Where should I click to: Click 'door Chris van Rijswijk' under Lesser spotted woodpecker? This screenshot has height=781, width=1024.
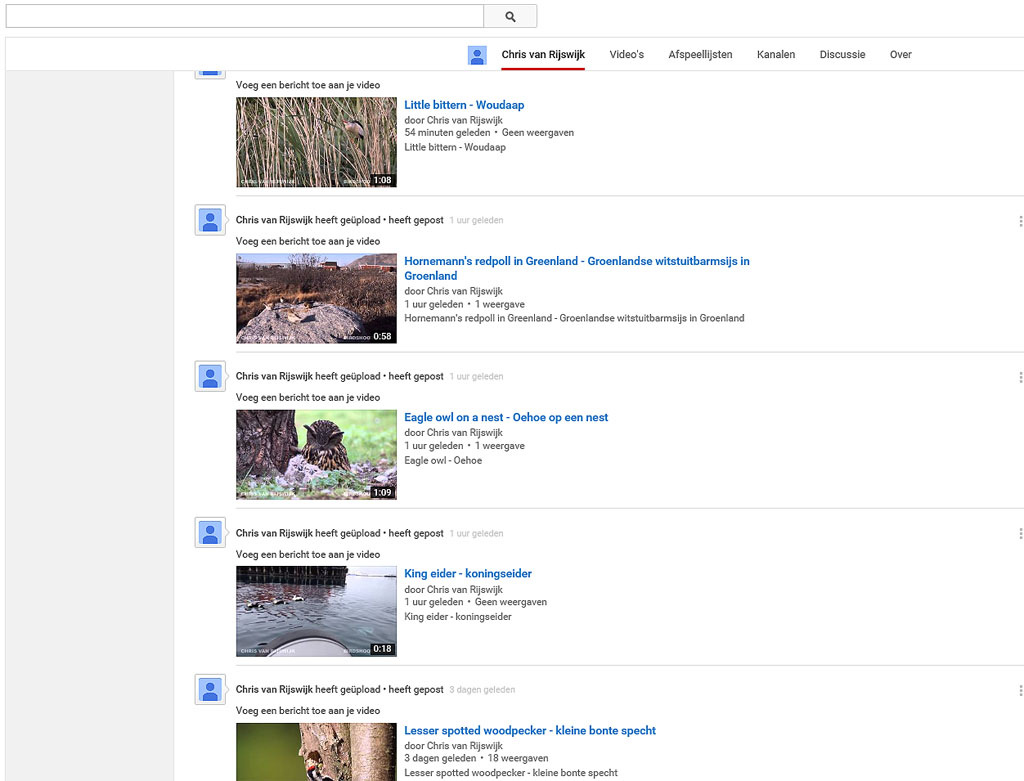point(453,746)
